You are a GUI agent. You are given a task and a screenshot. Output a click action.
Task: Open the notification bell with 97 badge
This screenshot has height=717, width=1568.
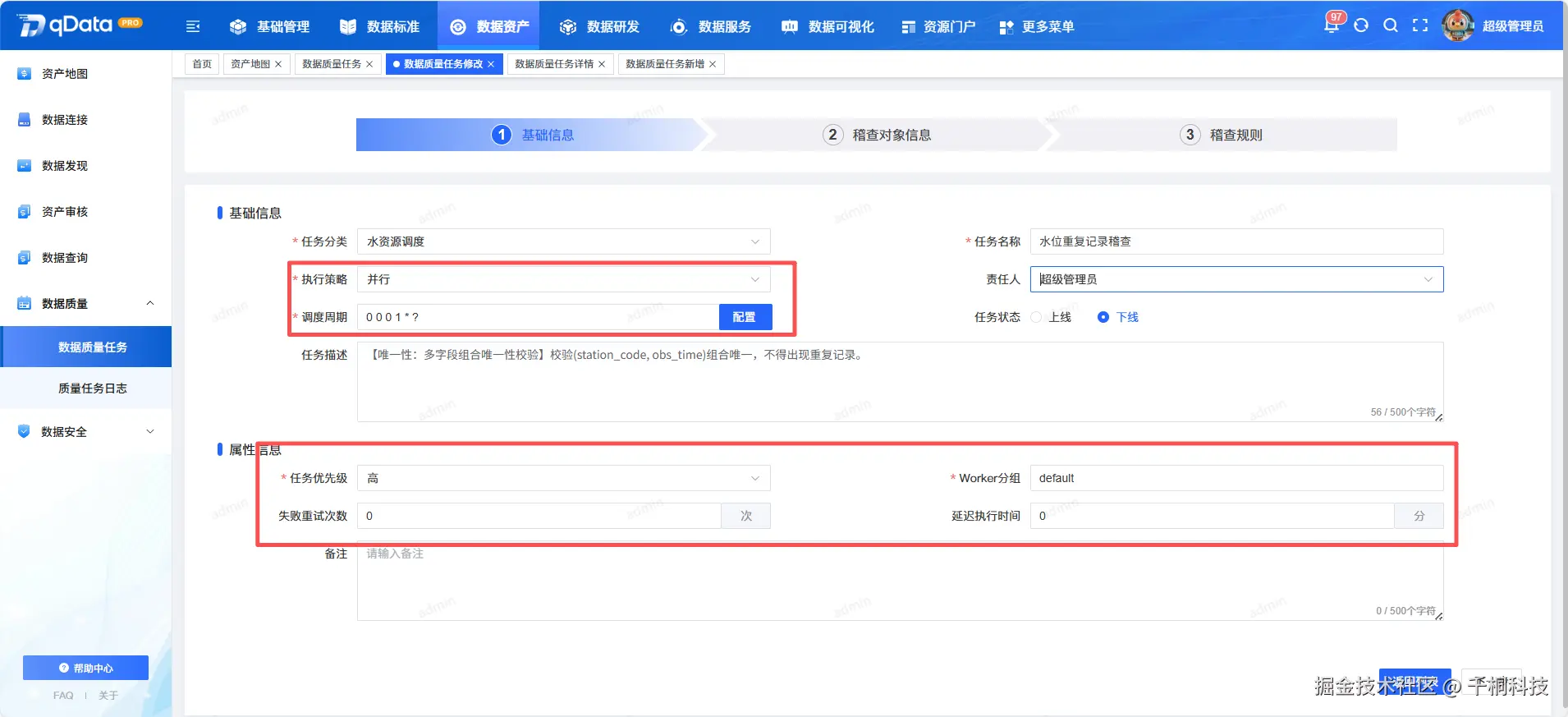[x=1332, y=25]
